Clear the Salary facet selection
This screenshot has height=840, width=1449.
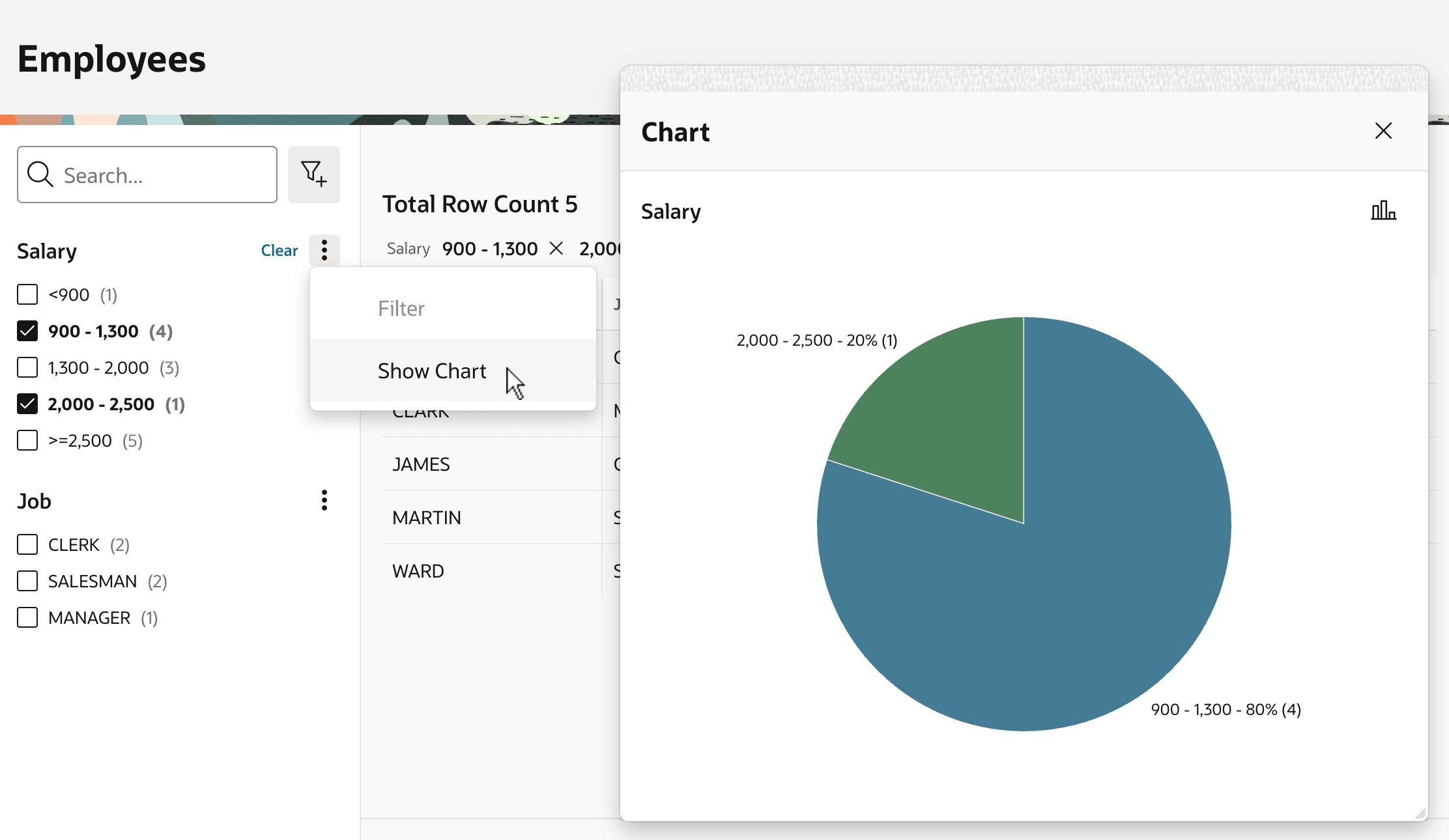(x=279, y=250)
